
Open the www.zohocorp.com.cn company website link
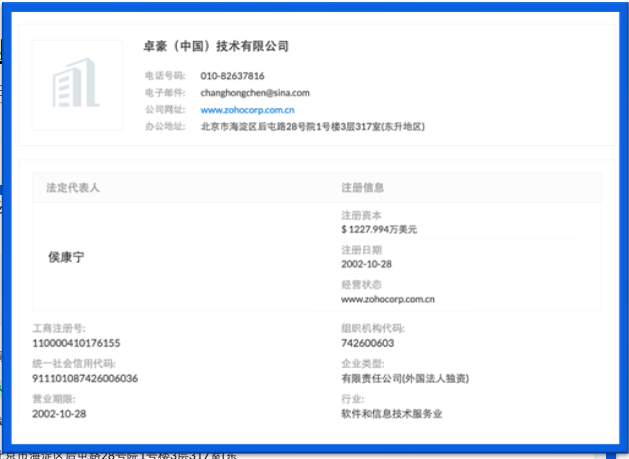247,110
